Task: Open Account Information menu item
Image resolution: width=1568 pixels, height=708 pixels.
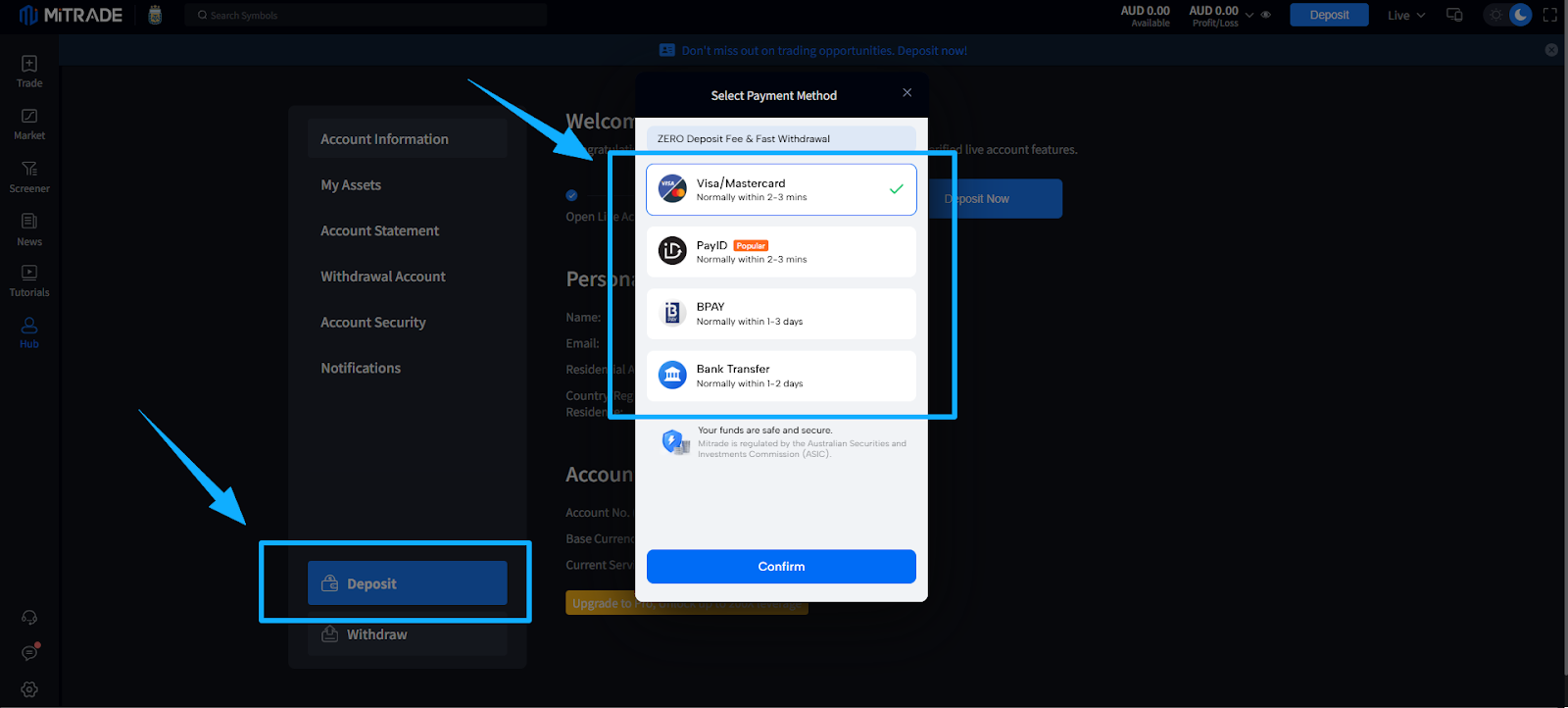Action: click(407, 139)
